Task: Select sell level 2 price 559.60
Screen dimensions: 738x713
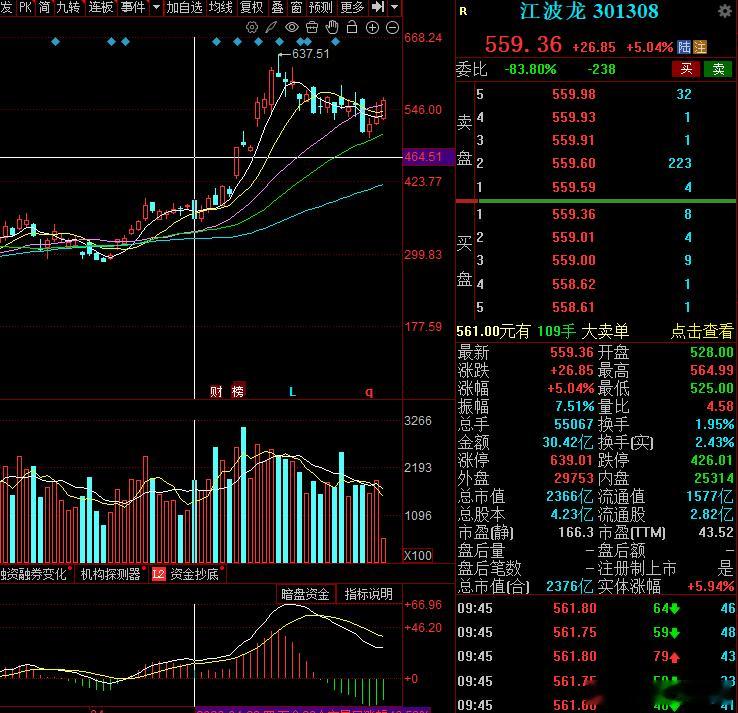Action: tap(574, 163)
